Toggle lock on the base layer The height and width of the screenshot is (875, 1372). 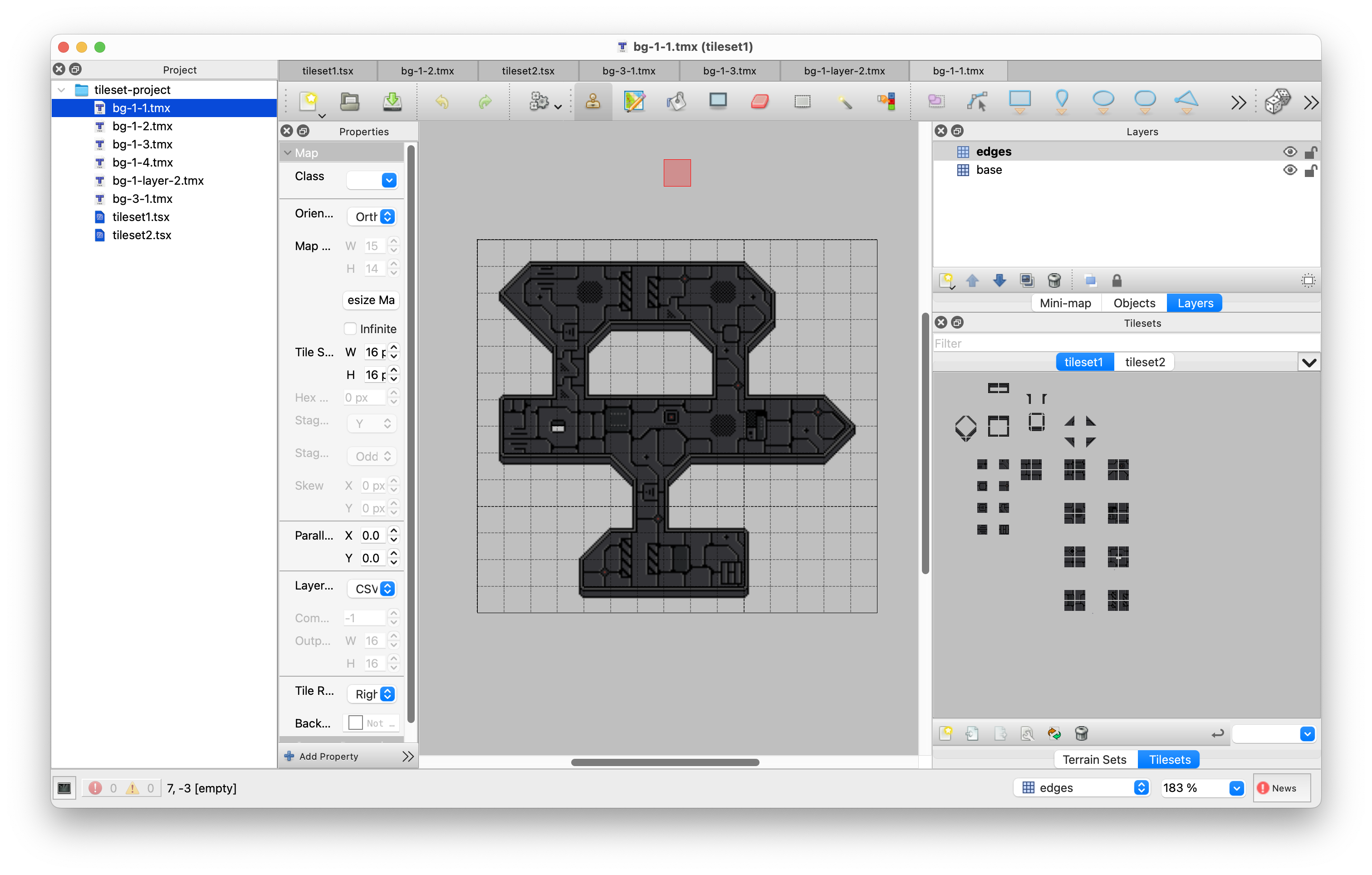pyautogui.click(x=1310, y=170)
